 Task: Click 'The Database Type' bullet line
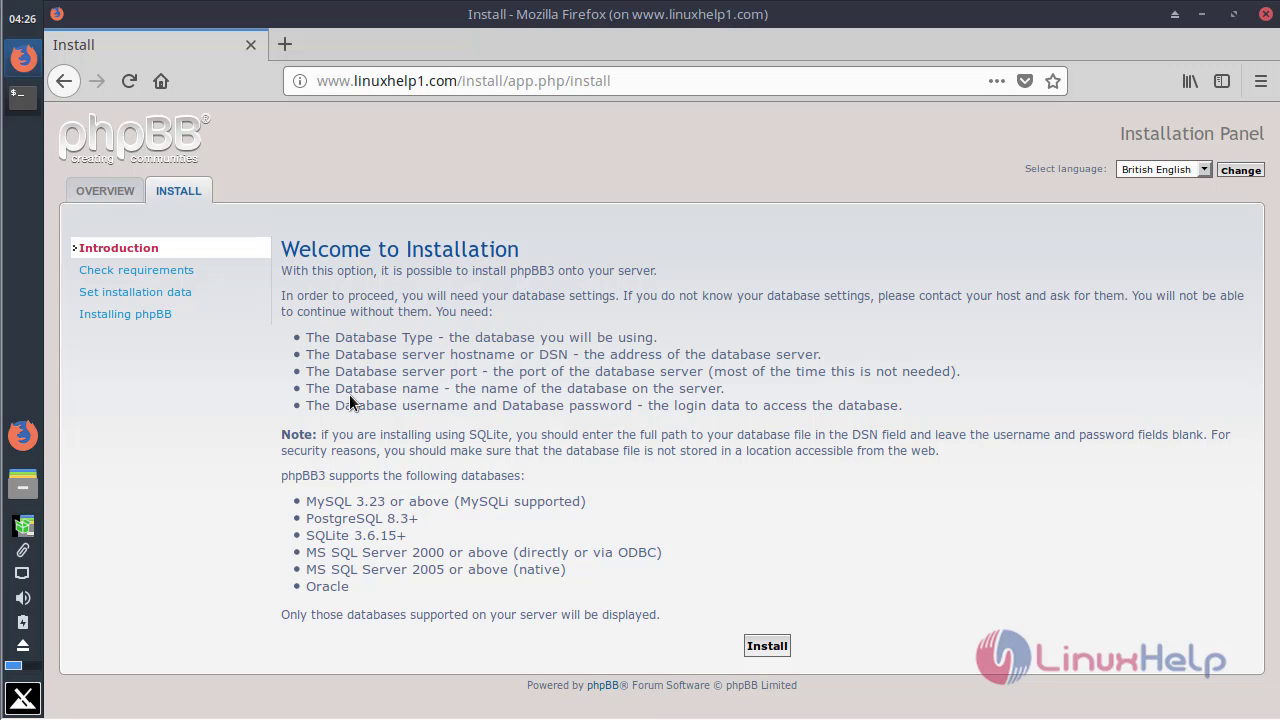tap(482, 337)
